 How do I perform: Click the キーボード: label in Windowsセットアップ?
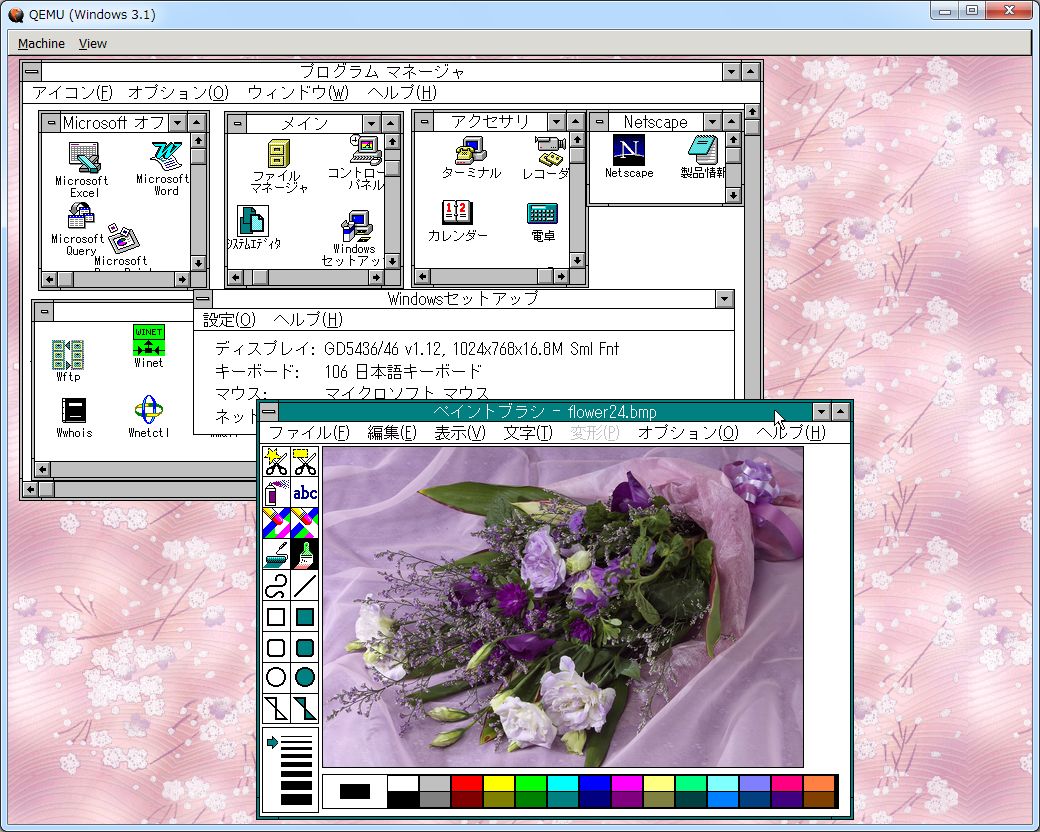click(x=257, y=372)
